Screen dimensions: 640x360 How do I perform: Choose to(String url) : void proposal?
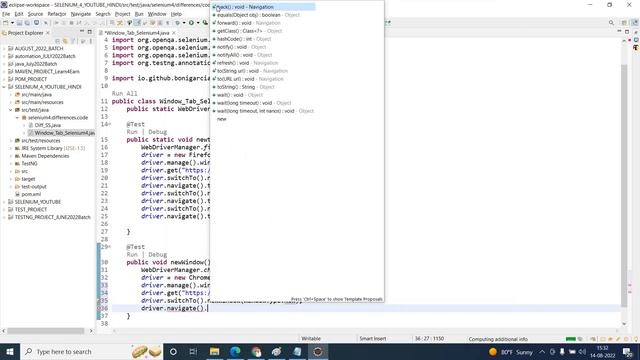pos(250,71)
